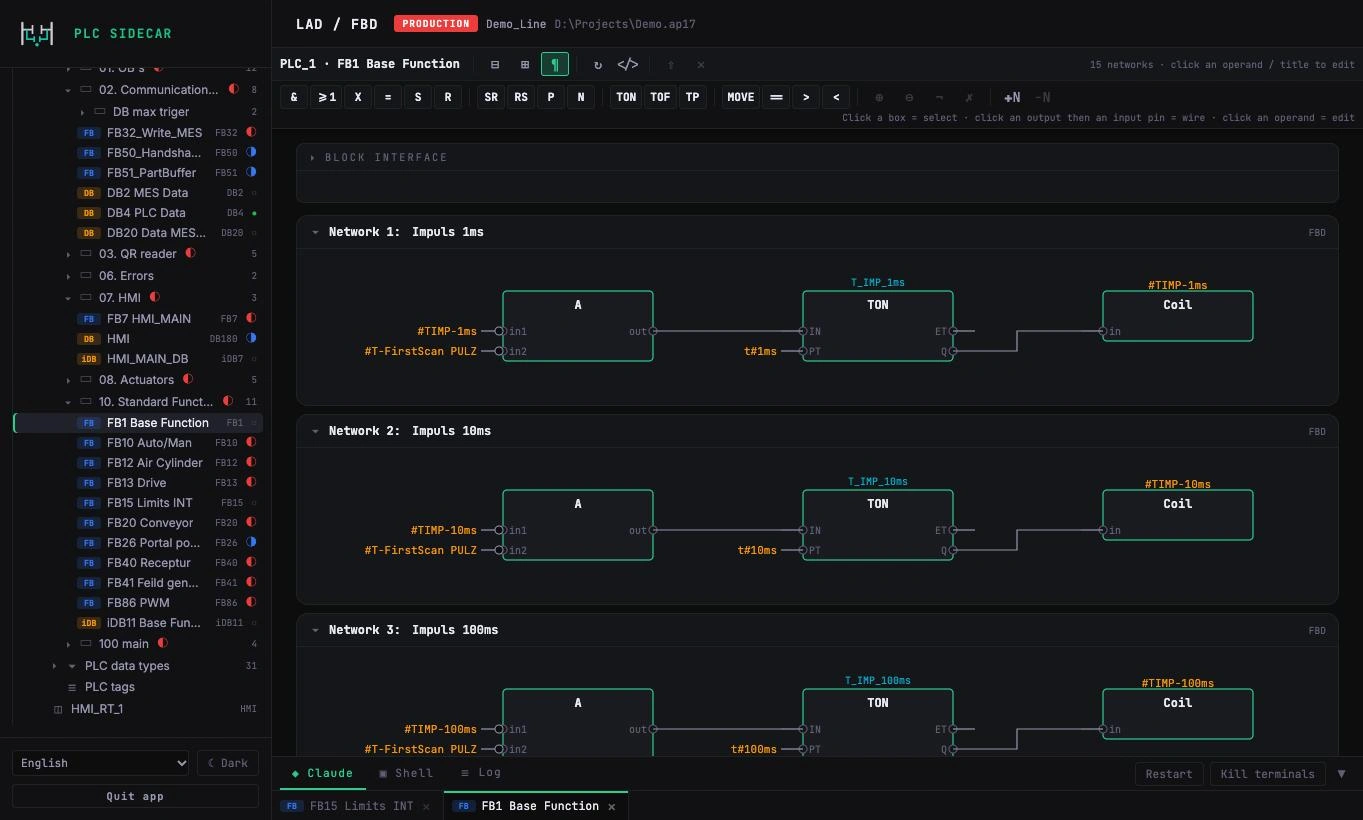Image resolution: width=1363 pixels, height=820 pixels.
Task: Insert an AND (&) gate
Action: tap(293, 97)
